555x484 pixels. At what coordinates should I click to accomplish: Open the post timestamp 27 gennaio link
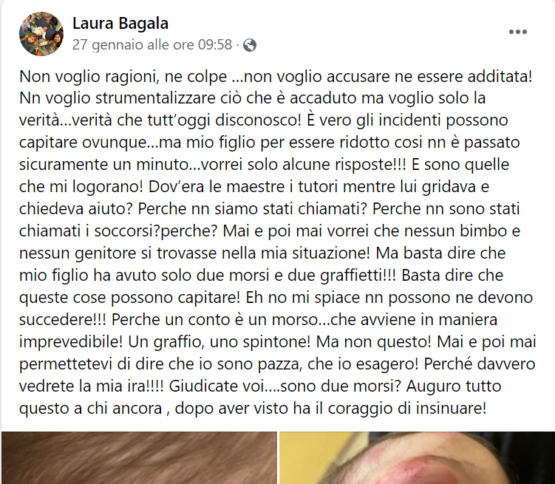coord(152,45)
